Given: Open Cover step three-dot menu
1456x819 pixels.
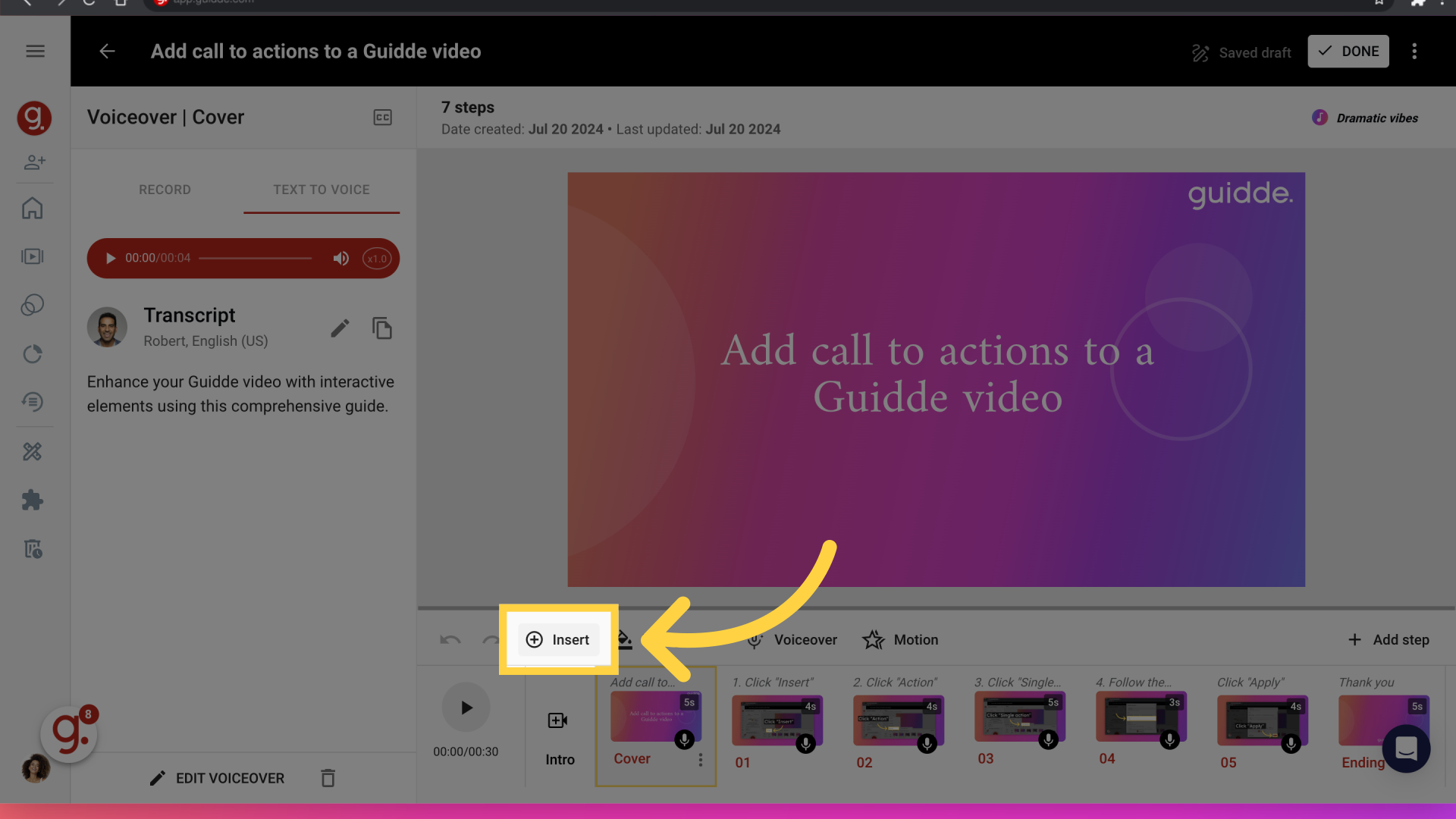Looking at the screenshot, I should pos(701,760).
